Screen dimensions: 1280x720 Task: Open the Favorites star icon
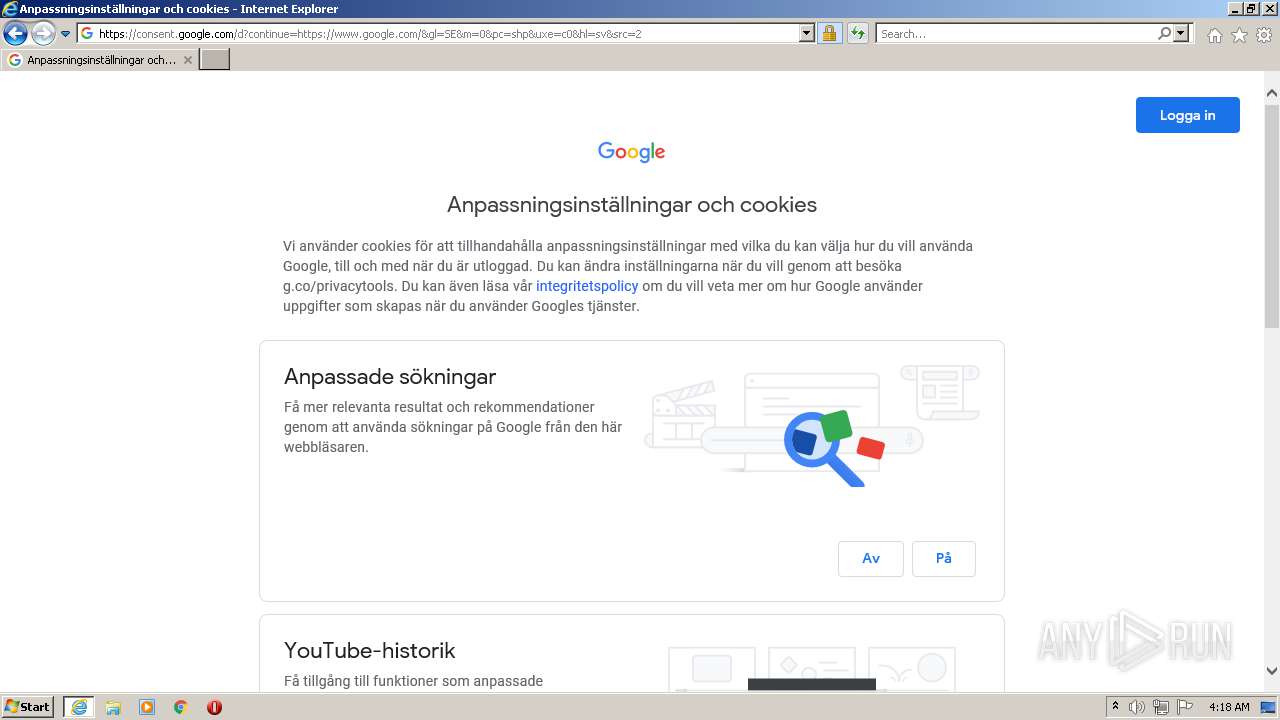coord(1239,35)
